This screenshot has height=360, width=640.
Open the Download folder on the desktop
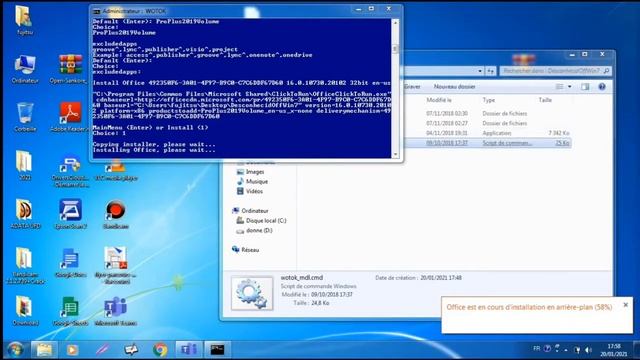[25, 311]
